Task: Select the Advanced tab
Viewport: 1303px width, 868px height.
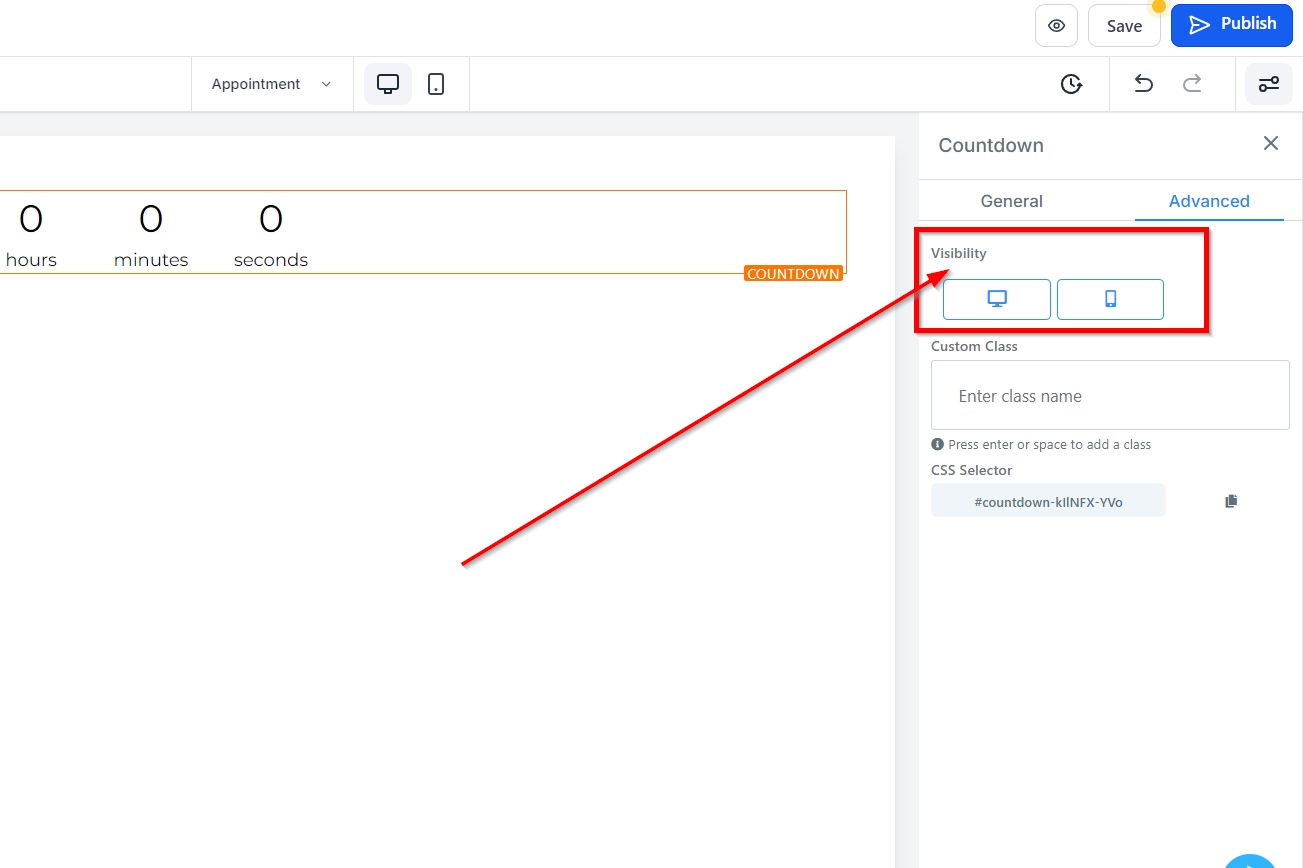Action: pos(1208,201)
